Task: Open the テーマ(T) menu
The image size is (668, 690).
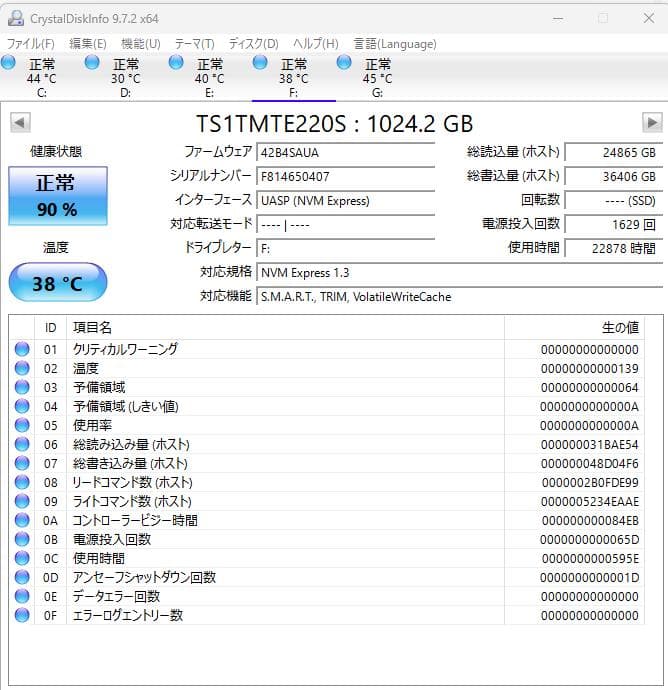Action: pos(194,44)
